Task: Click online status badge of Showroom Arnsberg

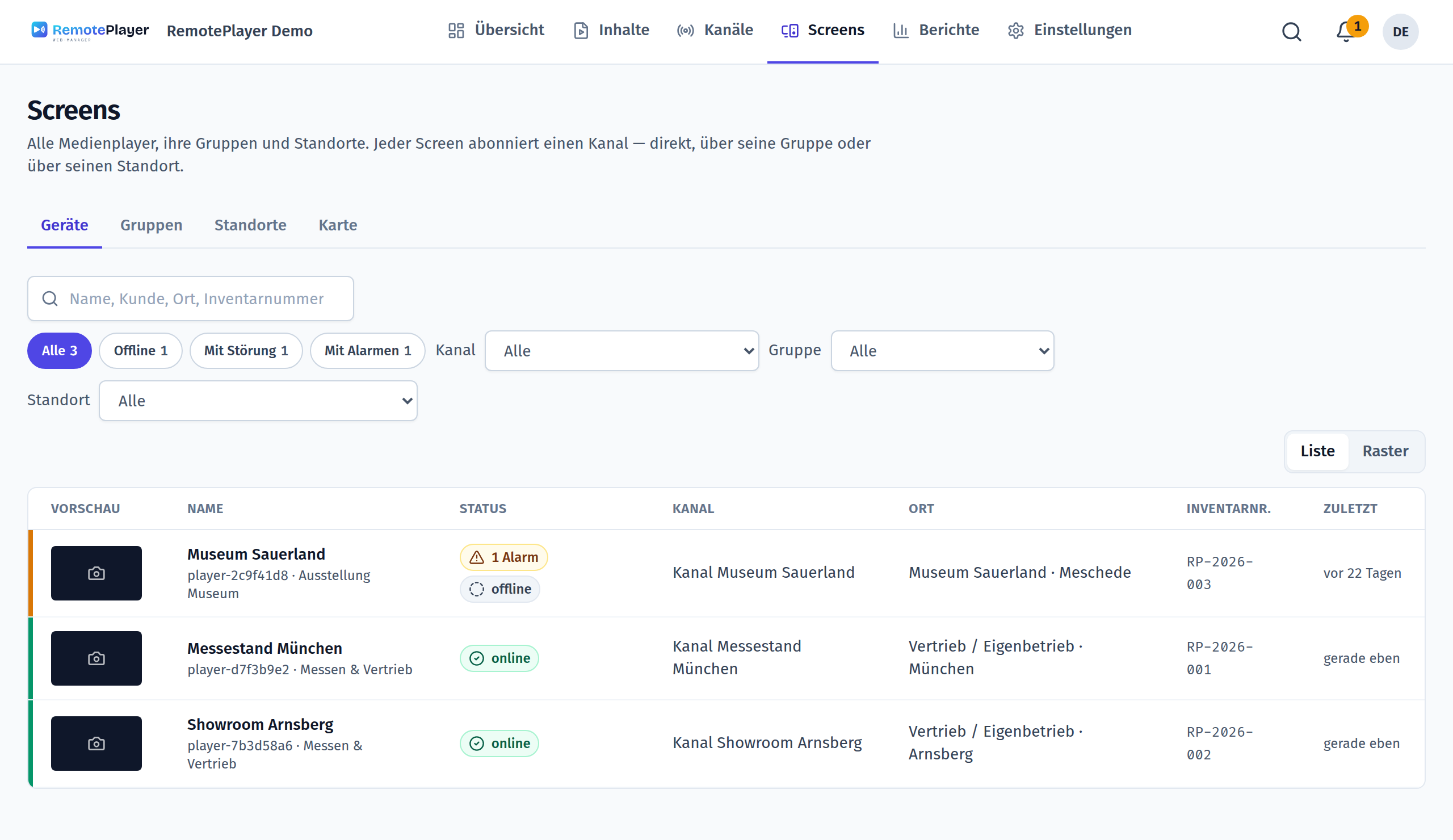Action: (499, 744)
